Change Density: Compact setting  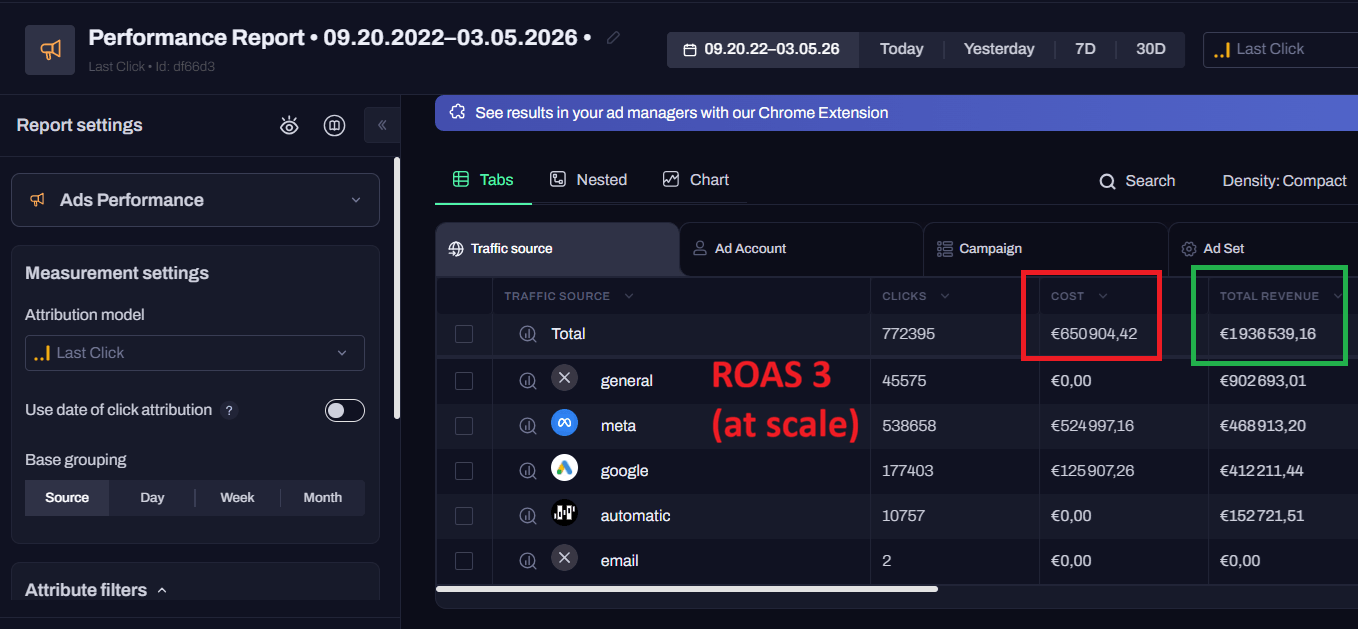click(1284, 181)
